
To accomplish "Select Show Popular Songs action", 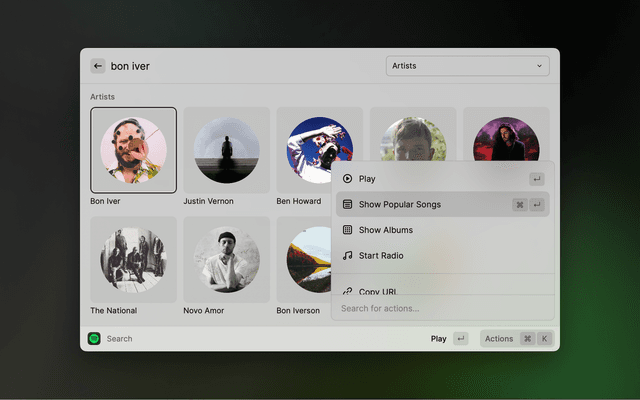I will point(400,204).
